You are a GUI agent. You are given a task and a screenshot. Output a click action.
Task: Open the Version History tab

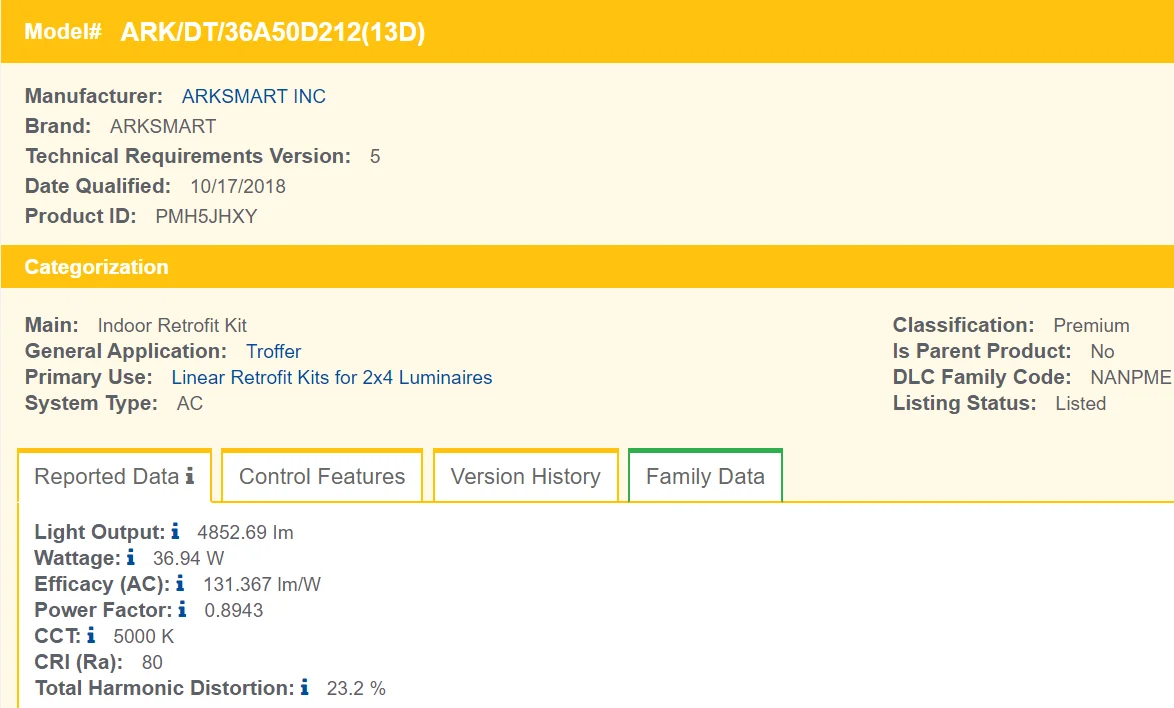pos(525,477)
